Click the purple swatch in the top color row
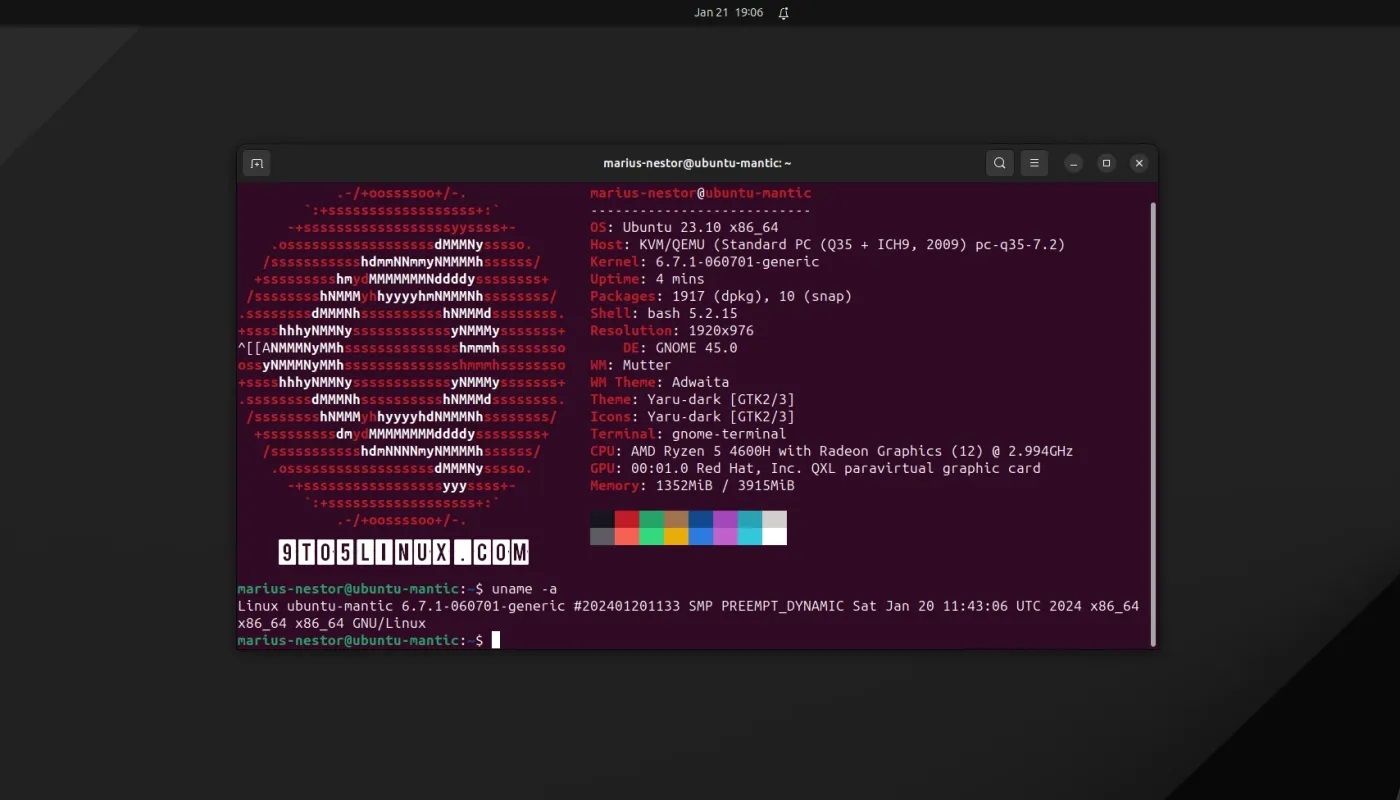The image size is (1400, 800). (725, 519)
